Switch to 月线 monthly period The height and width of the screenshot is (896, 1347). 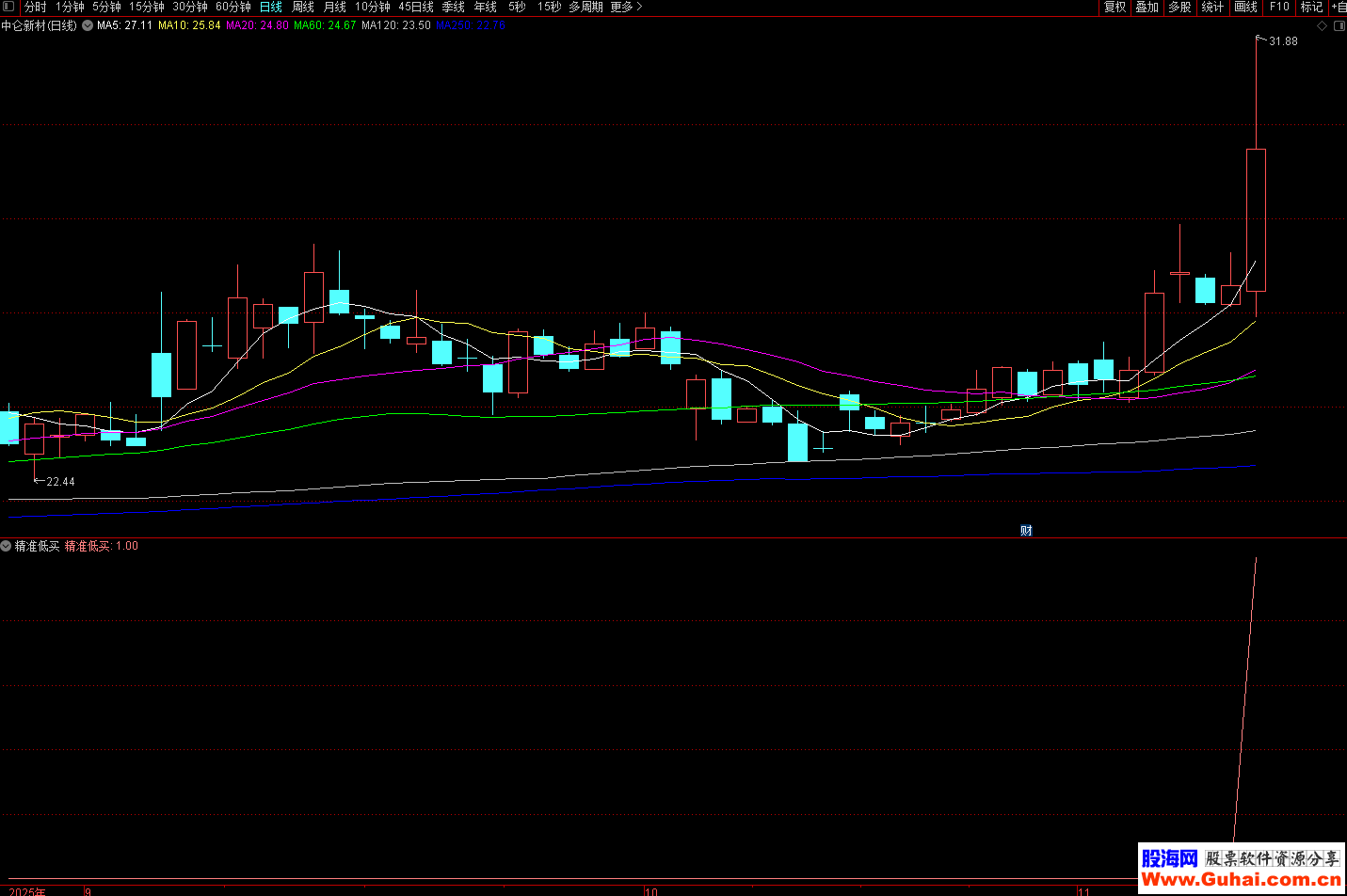335,7
